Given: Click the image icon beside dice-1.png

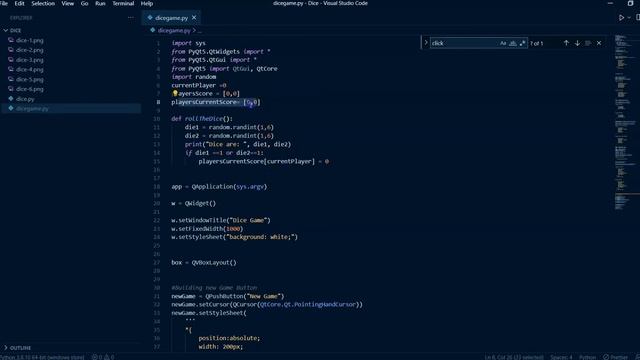Looking at the screenshot, I should tap(11, 40).
